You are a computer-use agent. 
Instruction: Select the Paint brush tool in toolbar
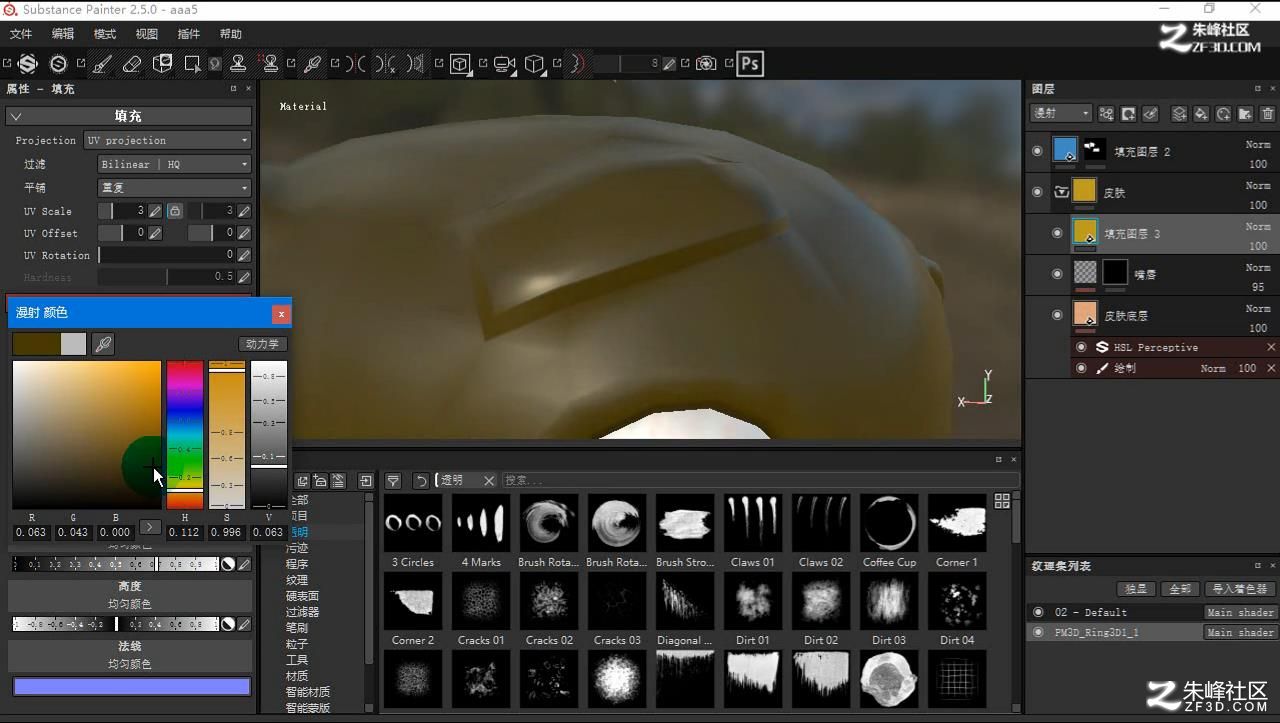coord(101,64)
